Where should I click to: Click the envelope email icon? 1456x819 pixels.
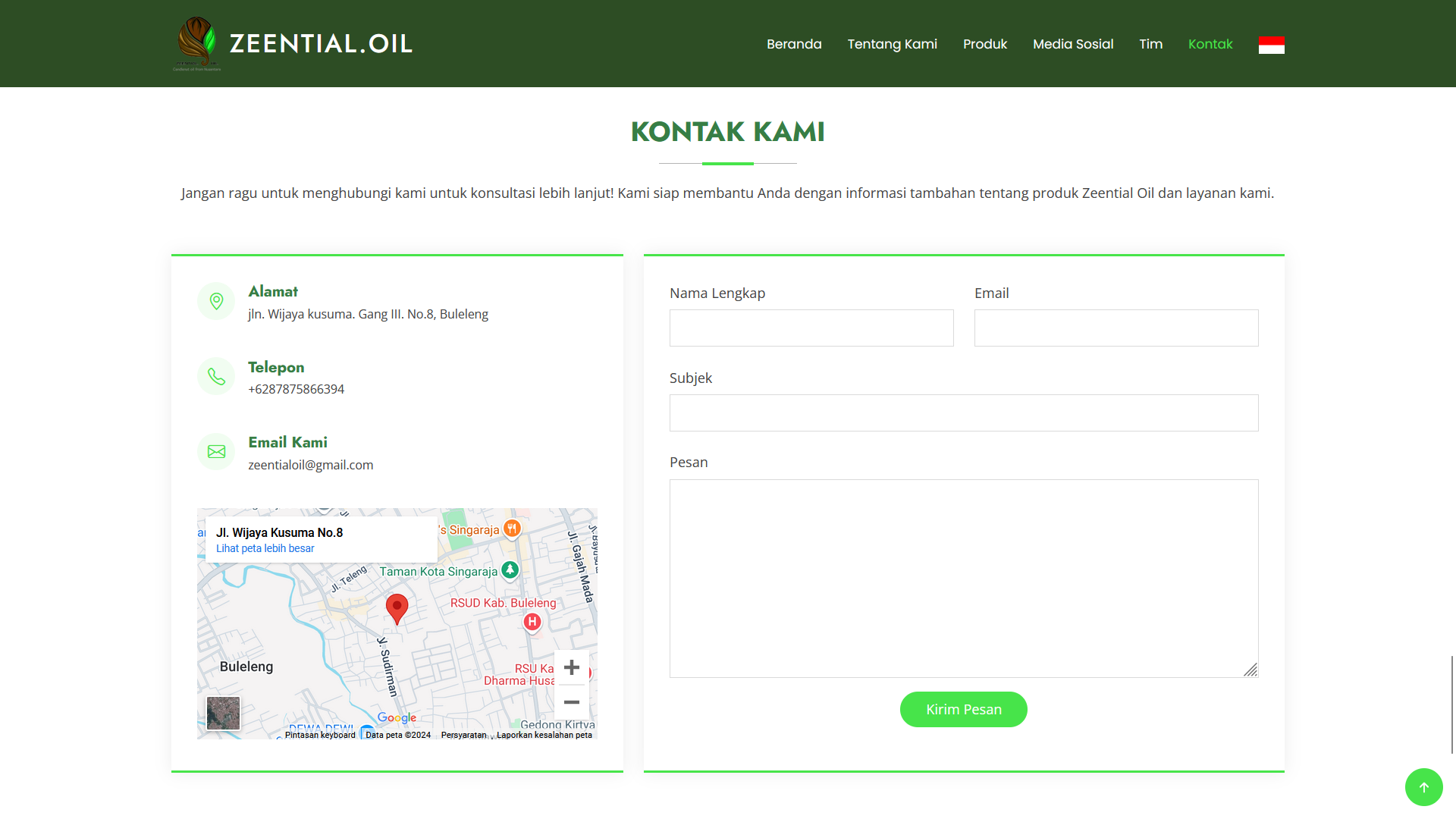pyautogui.click(x=216, y=452)
